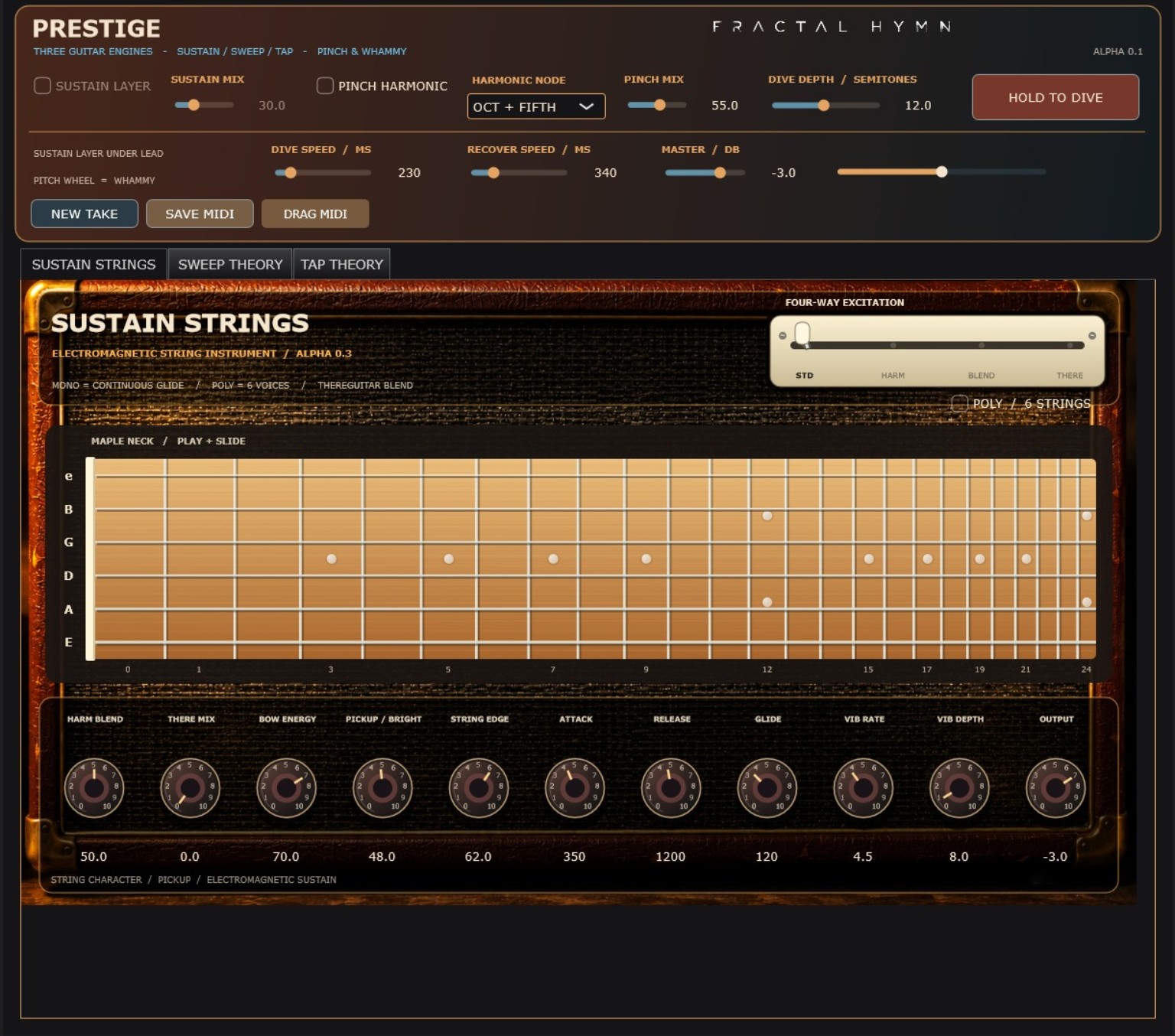Click the Hold to Dive button
This screenshot has height=1036, width=1175.
click(1055, 97)
